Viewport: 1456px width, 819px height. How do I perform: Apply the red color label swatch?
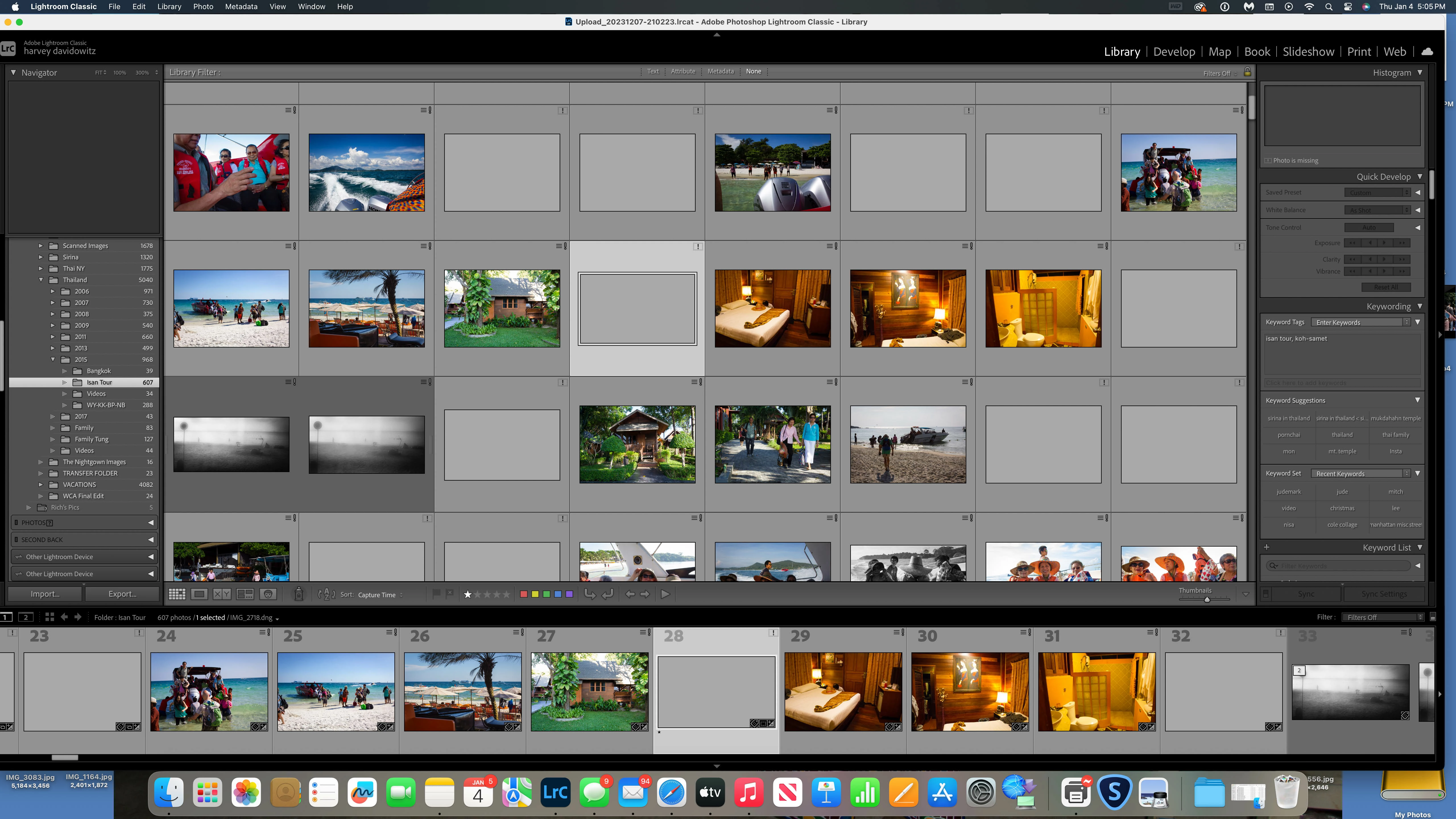coord(523,594)
